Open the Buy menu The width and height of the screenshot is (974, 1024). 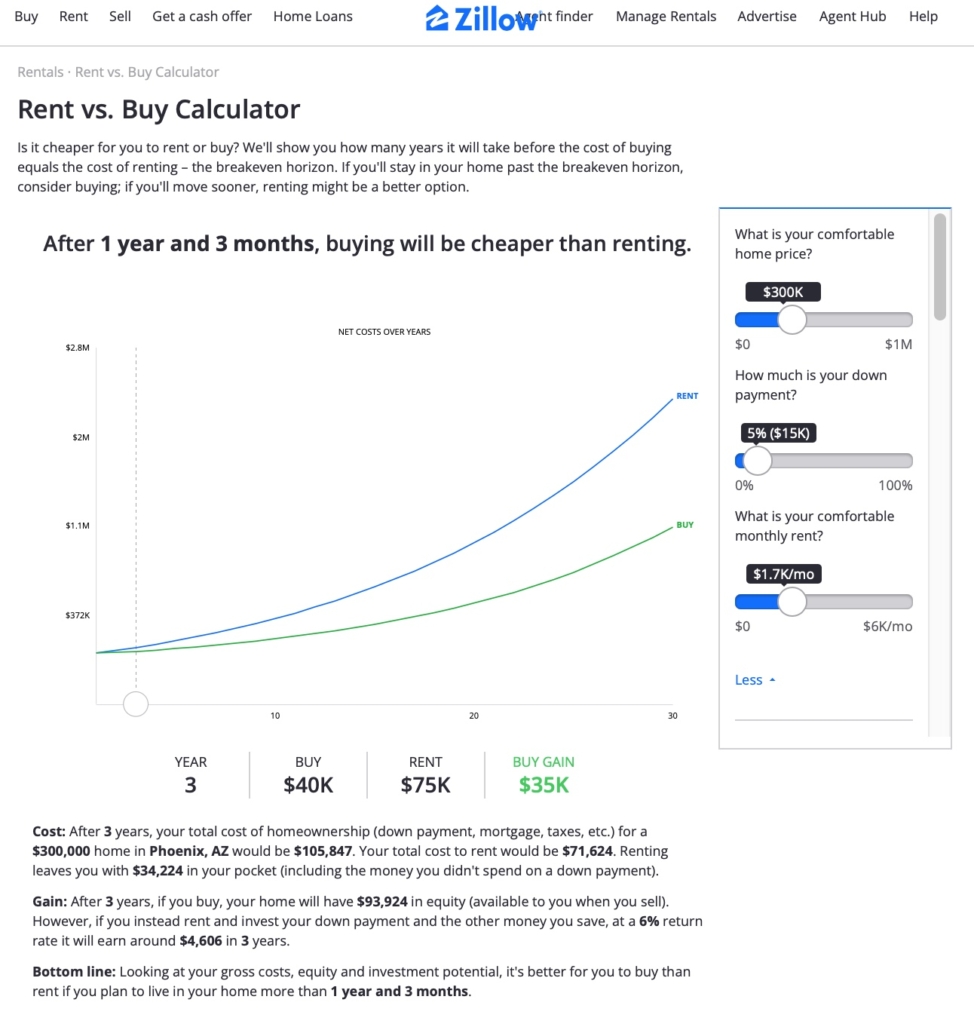pos(26,16)
